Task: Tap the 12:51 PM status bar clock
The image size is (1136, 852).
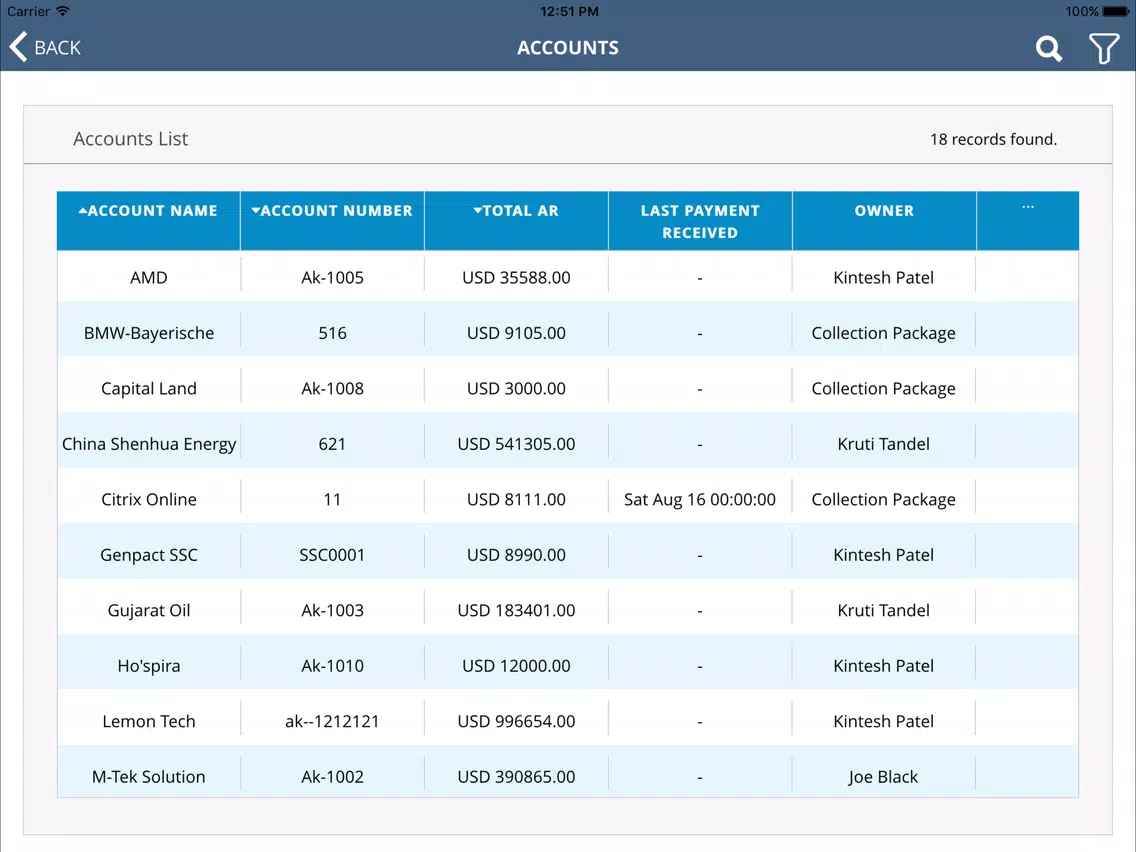Action: tap(569, 11)
